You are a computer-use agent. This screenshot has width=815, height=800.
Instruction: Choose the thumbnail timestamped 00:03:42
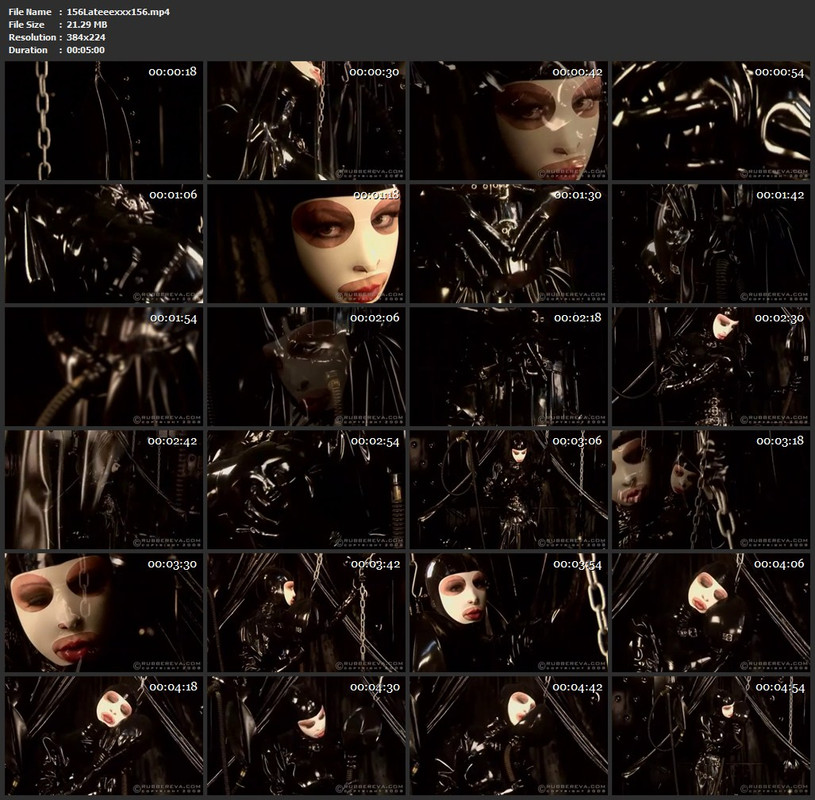coord(306,613)
